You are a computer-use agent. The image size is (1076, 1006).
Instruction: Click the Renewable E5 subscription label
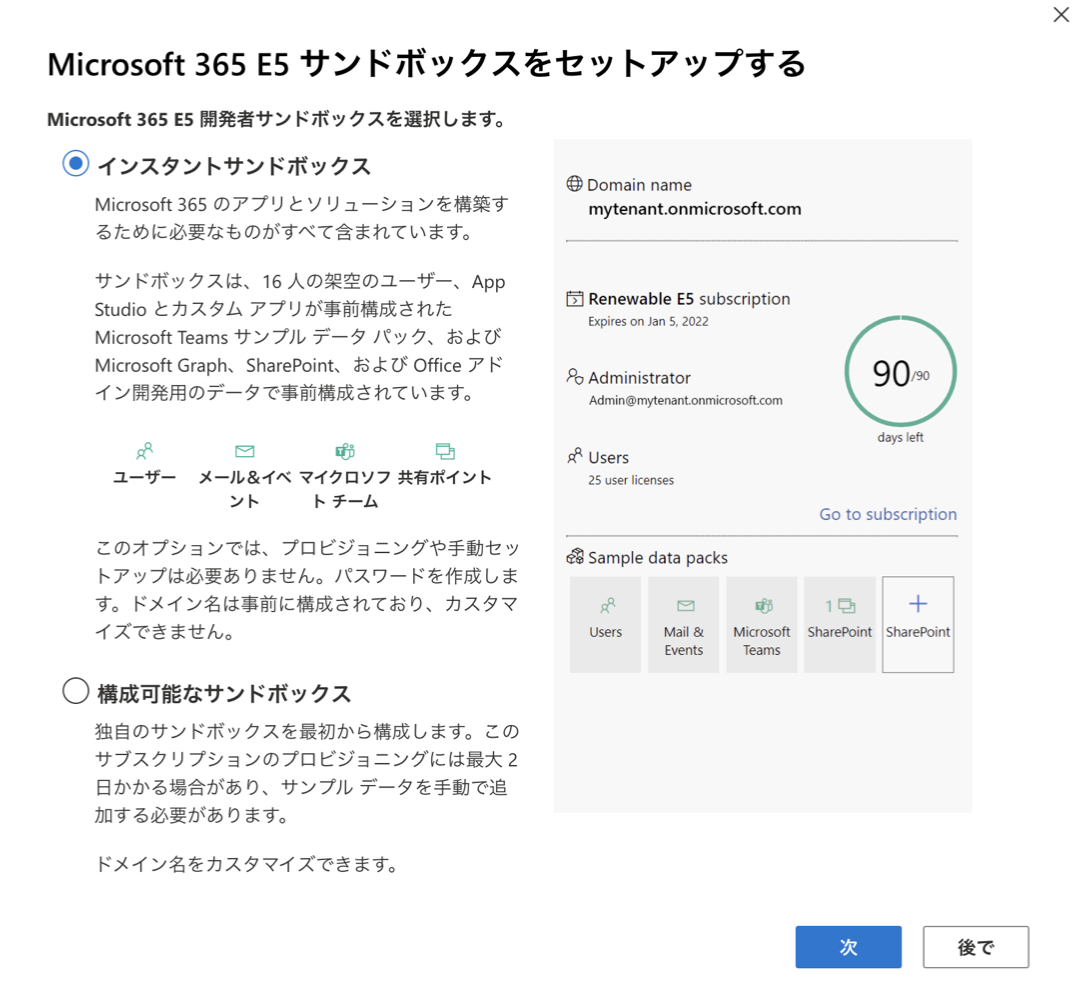(689, 299)
